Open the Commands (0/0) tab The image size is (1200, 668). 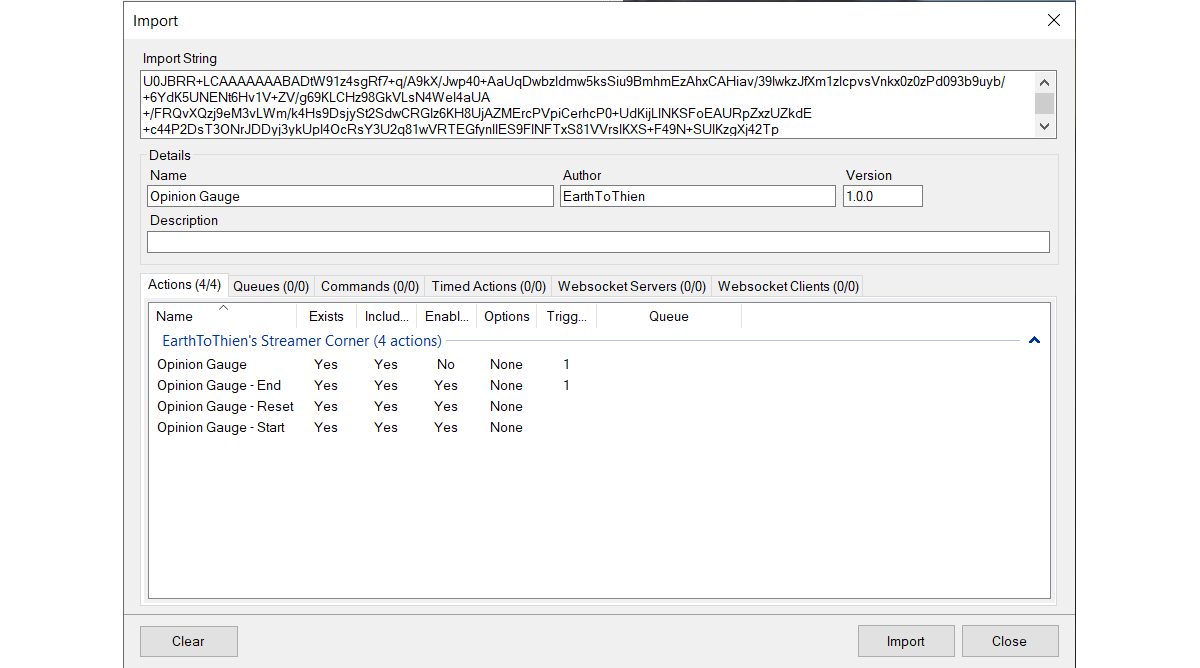click(369, 286)
